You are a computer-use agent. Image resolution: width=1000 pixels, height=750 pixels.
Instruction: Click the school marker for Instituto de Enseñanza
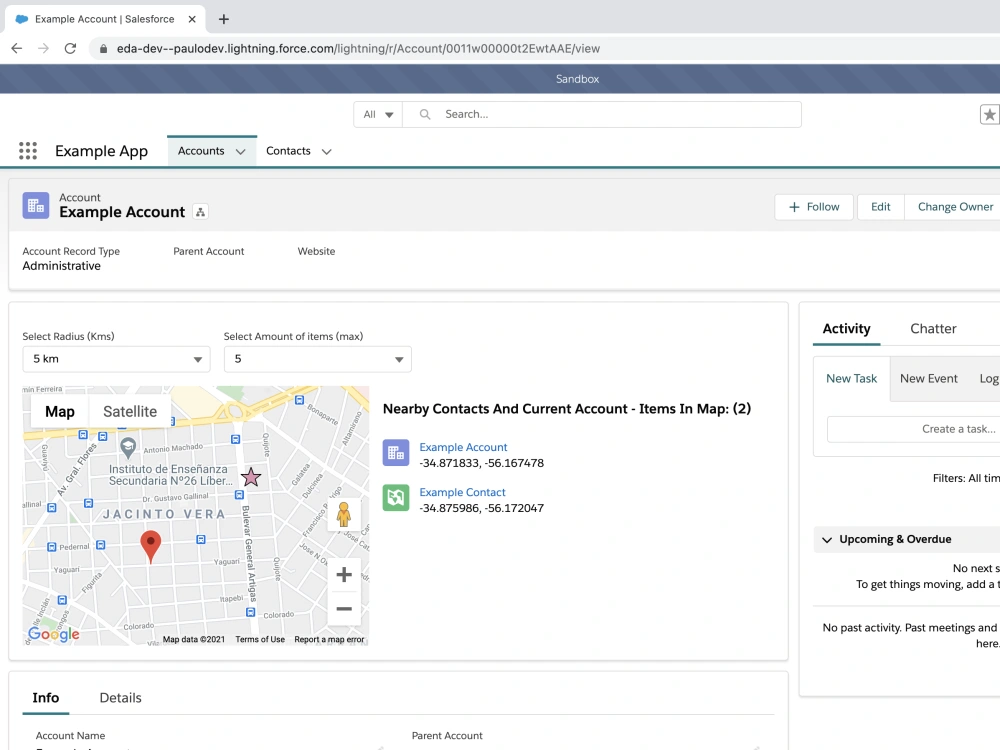[128, 448]
